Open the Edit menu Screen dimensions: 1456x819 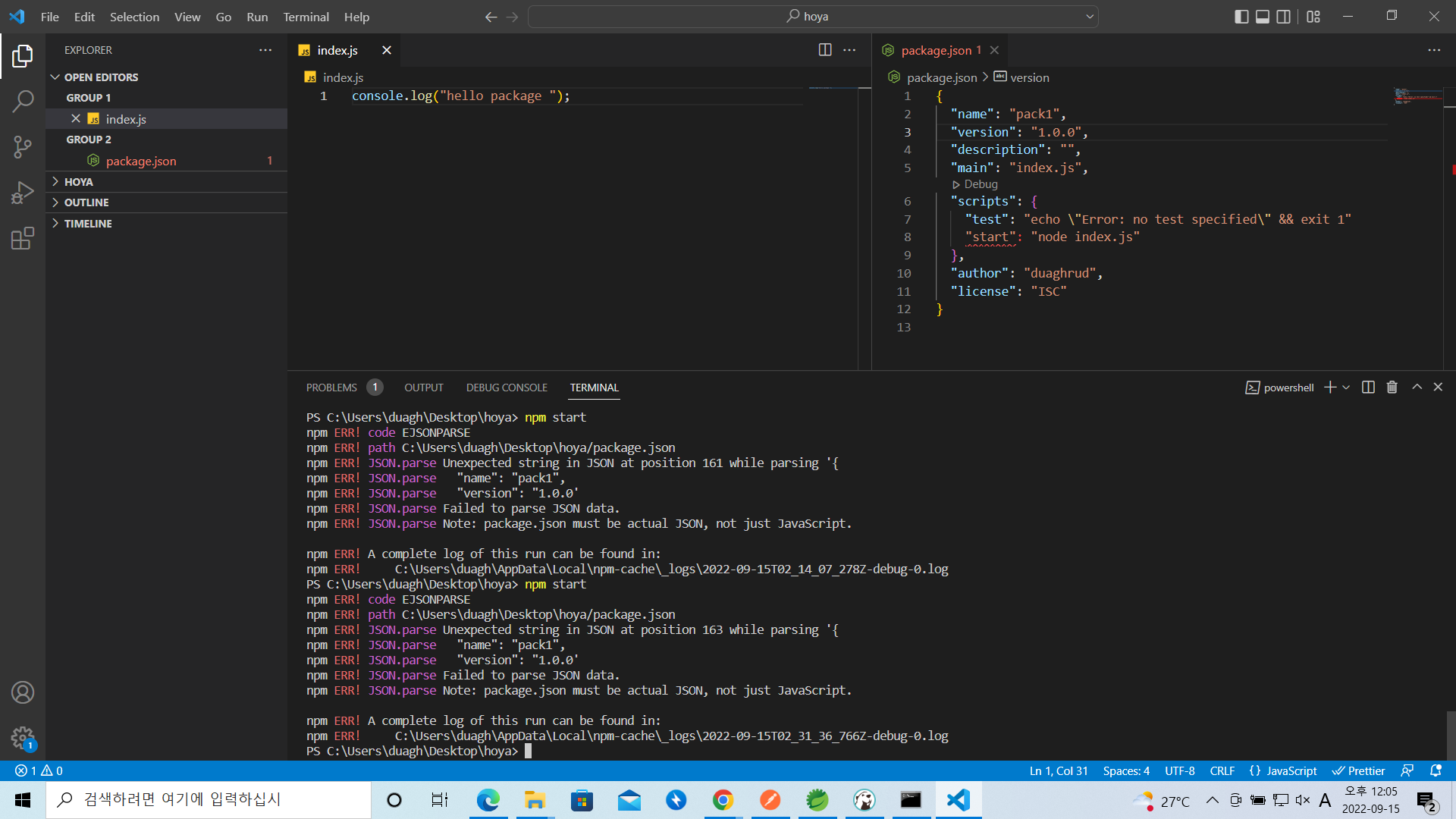[84, 17]
